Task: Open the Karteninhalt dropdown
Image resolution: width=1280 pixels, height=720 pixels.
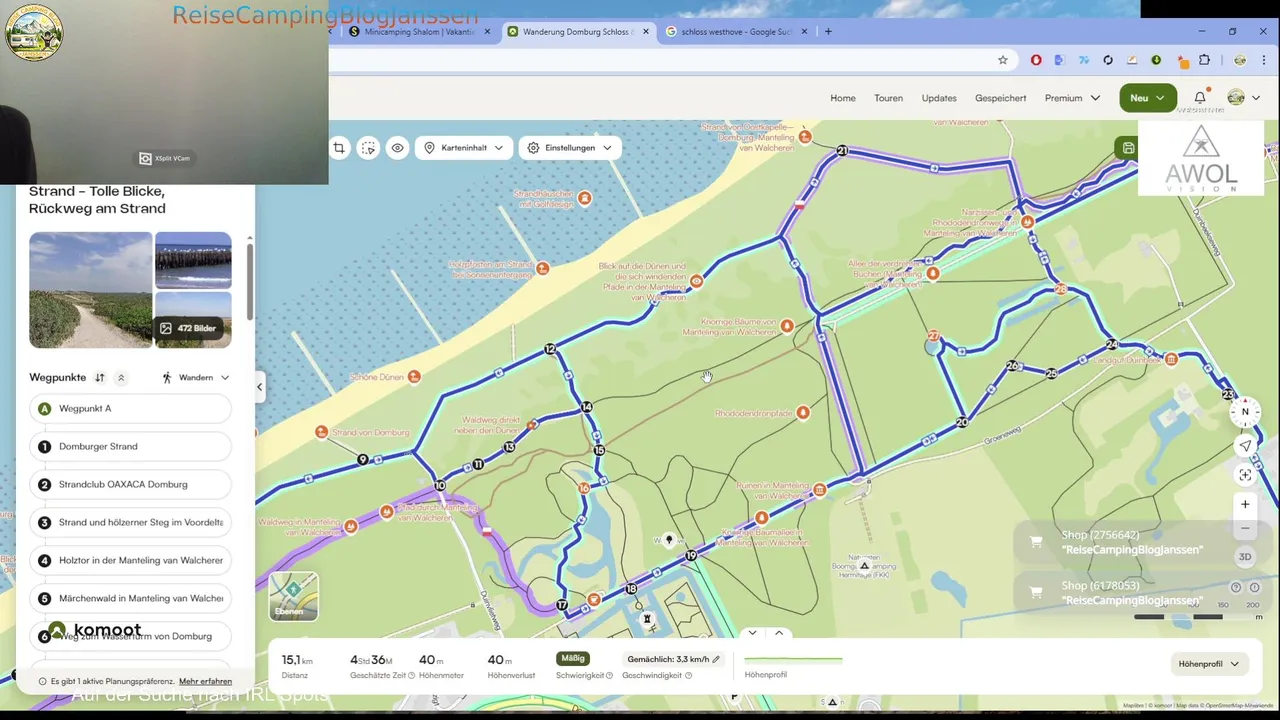Action: (x=464, y=148)
